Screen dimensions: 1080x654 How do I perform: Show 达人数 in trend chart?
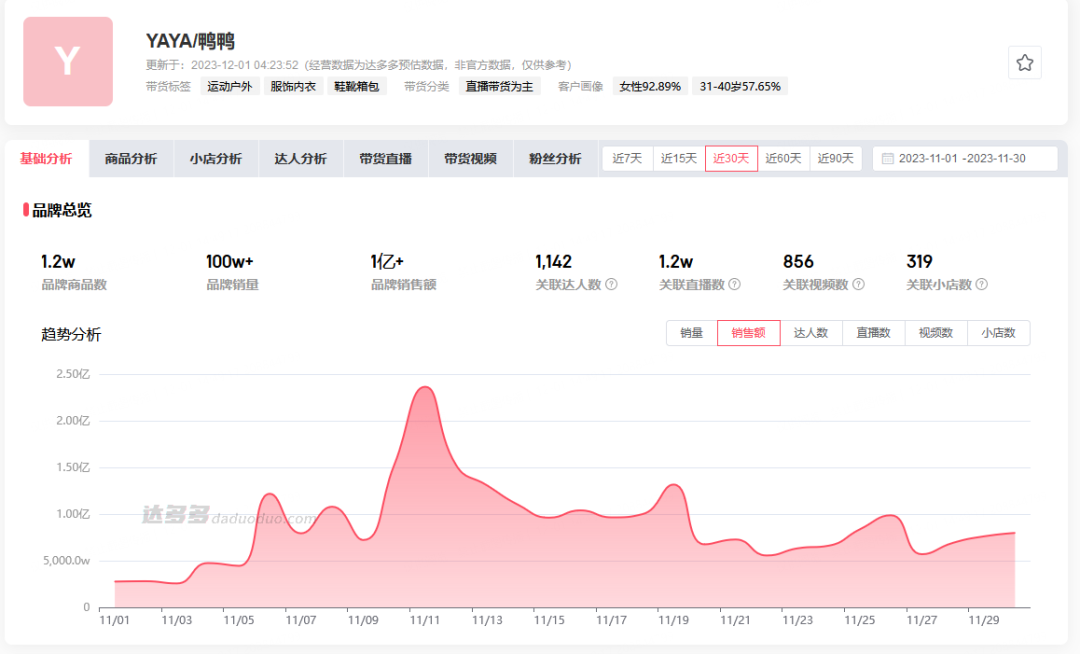coord(811,333)
